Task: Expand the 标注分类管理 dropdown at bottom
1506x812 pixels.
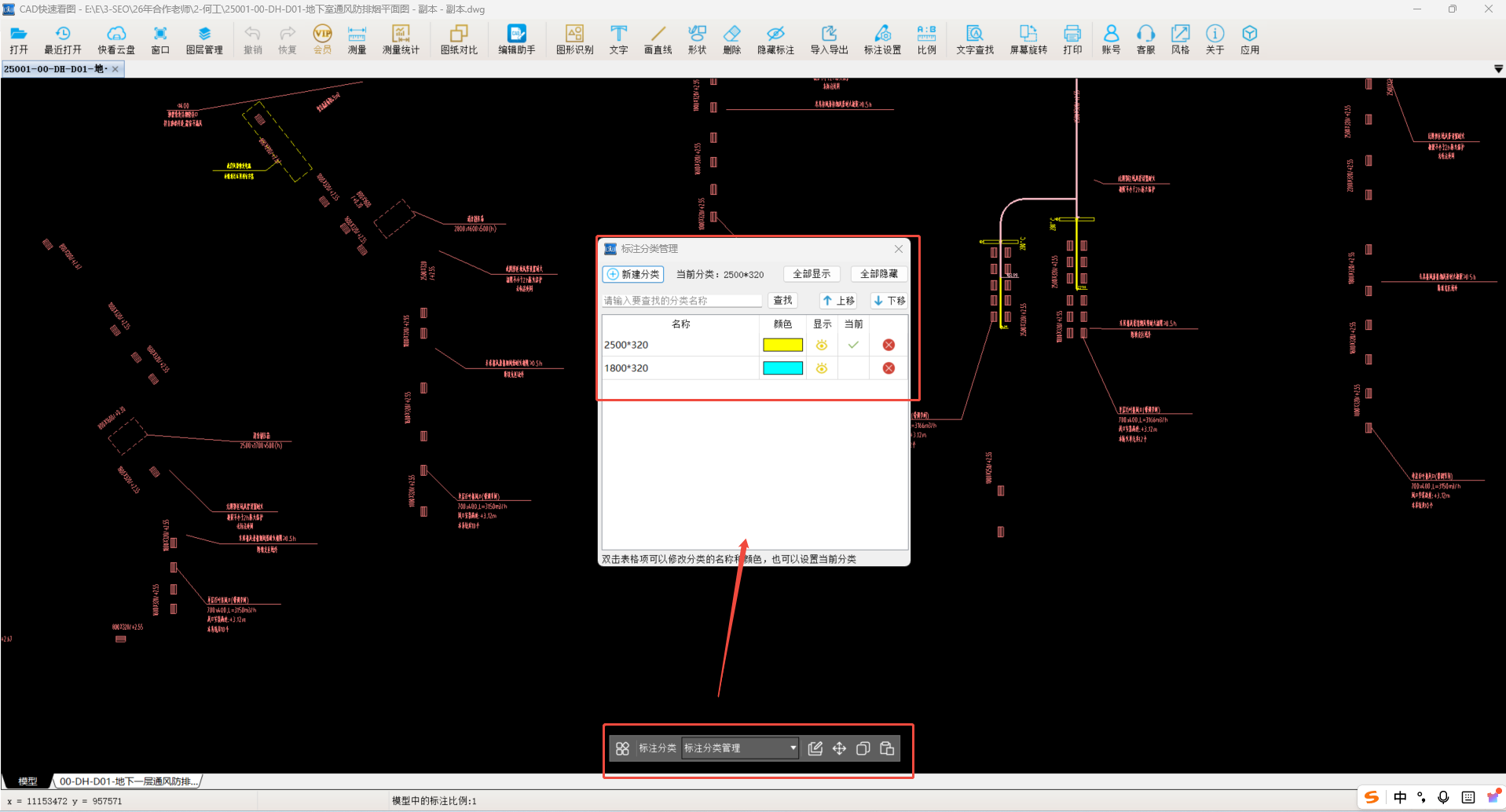Action: 793,748
